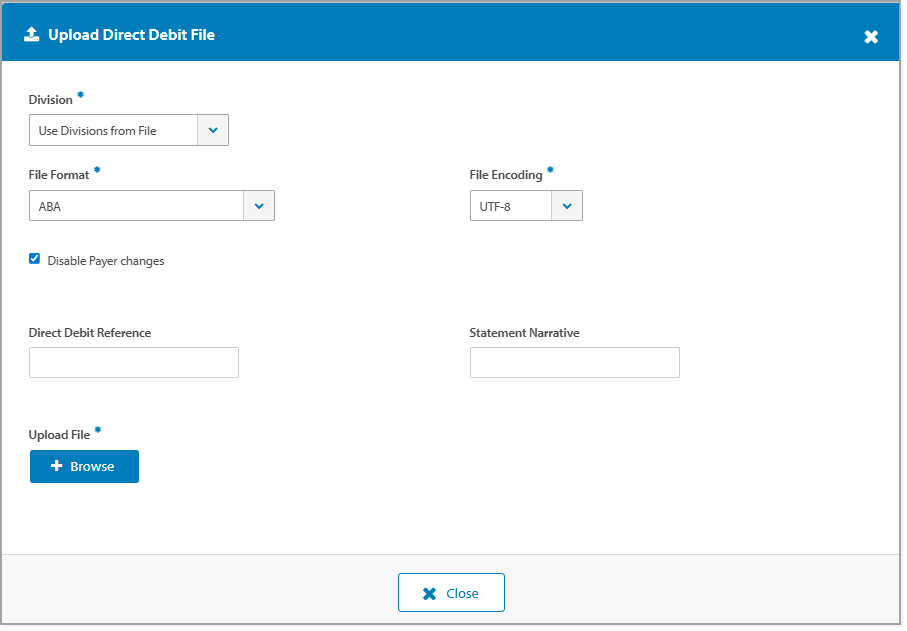The image size is (907, 631).
Task: Expand the File Format dropdown showing ABA
Action: [259, 205]
